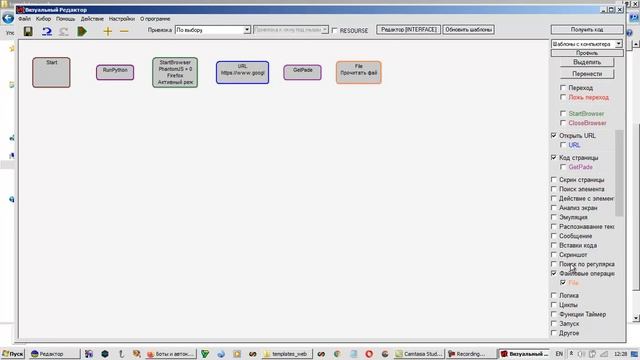The image size is (640, 360).
Task: Expand the Скрин страницы group
Action: (x=554, y=180)
